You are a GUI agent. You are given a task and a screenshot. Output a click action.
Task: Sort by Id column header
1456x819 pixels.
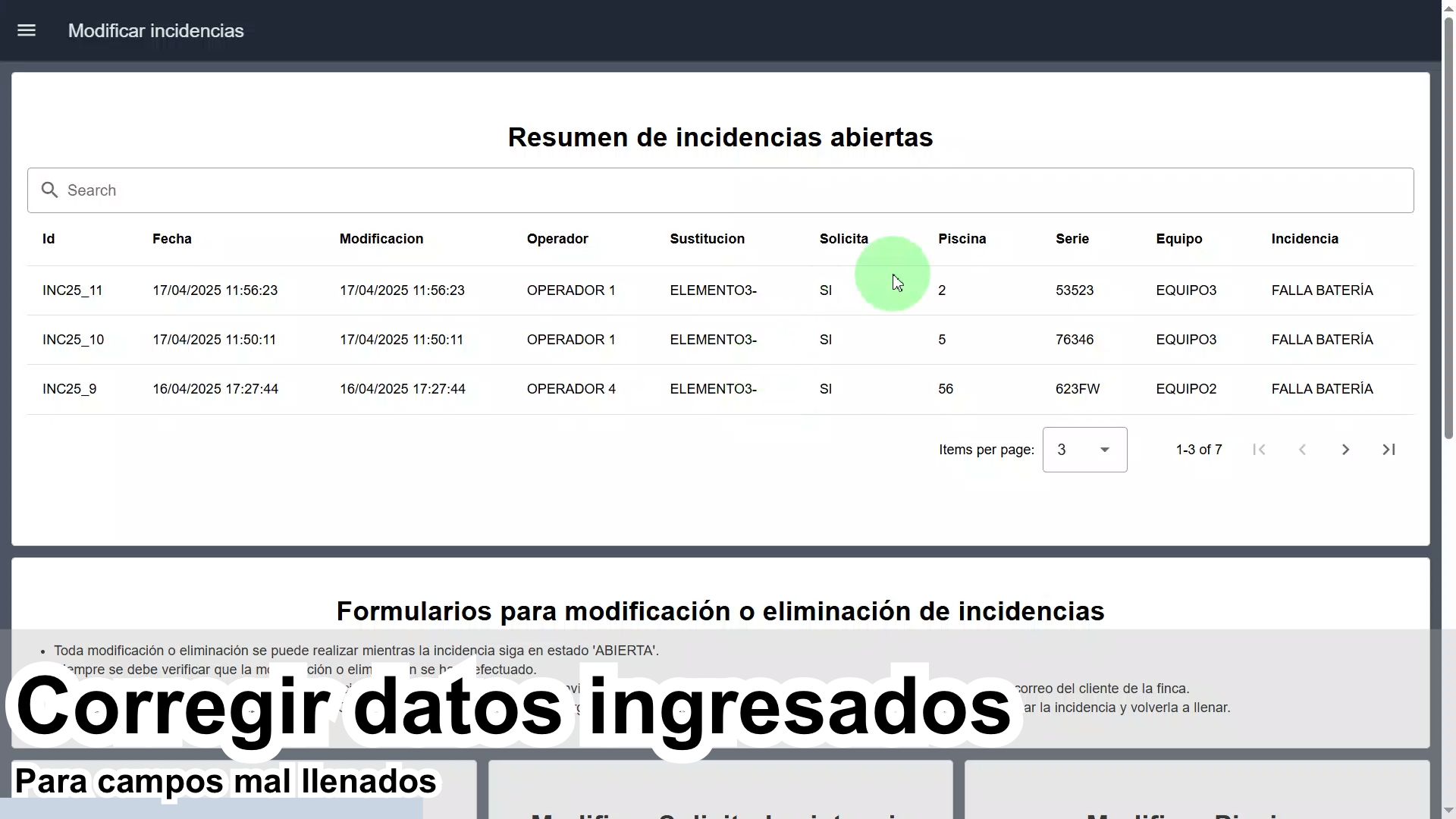coord(49,239)
